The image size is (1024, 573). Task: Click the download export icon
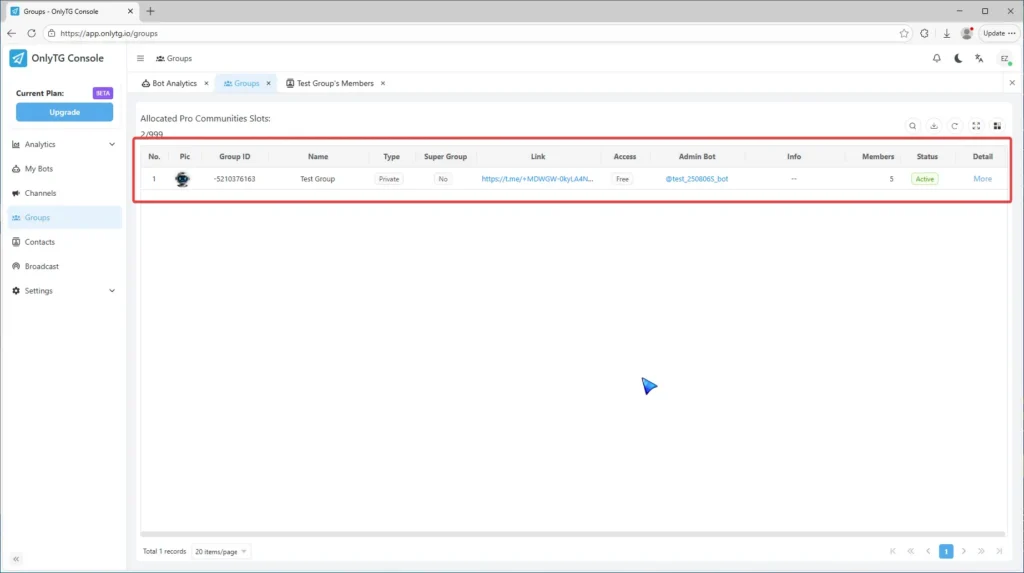(x=934, y=126)
